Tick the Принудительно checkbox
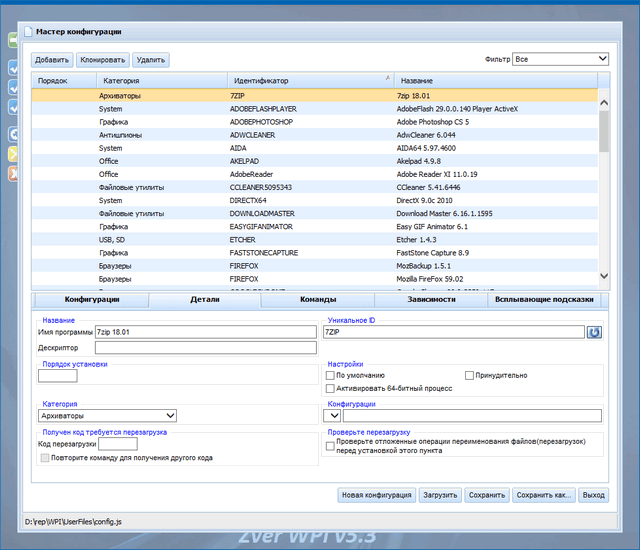The height and width of the screenshot is (550, 640). coord(469,376)
